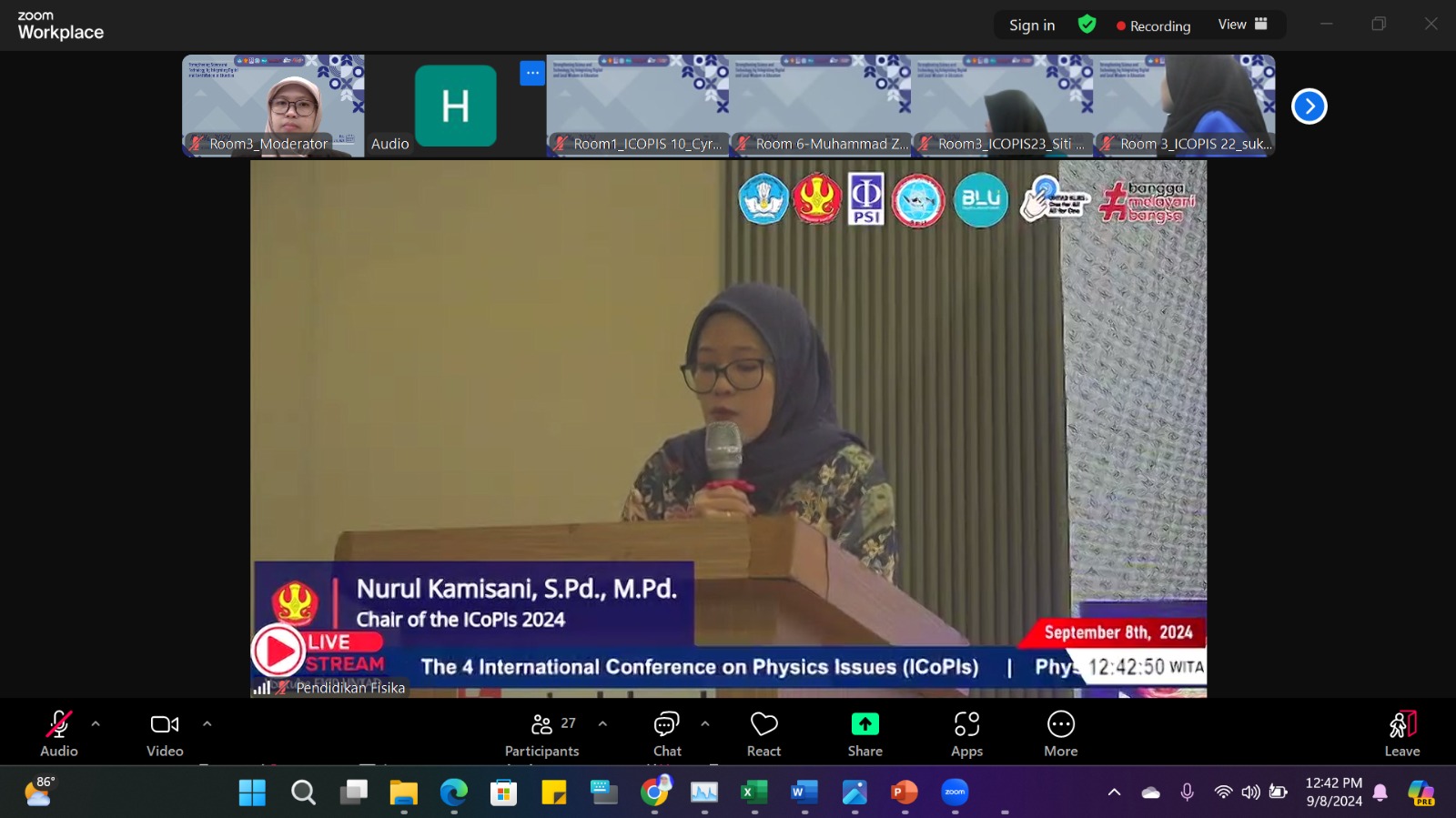The width and height of the screenshot is (1456, 818).
Task: Select the Room3_Moderator video thumbnail
Action: (x=273, y=106)
